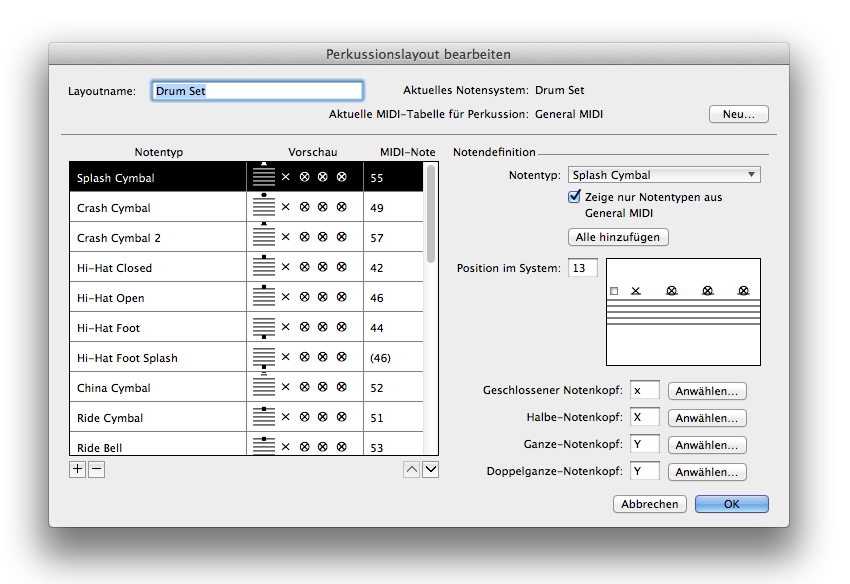
Task: Click staff position icon in Ride Cymbal row
Action: (x=264, y=416)
